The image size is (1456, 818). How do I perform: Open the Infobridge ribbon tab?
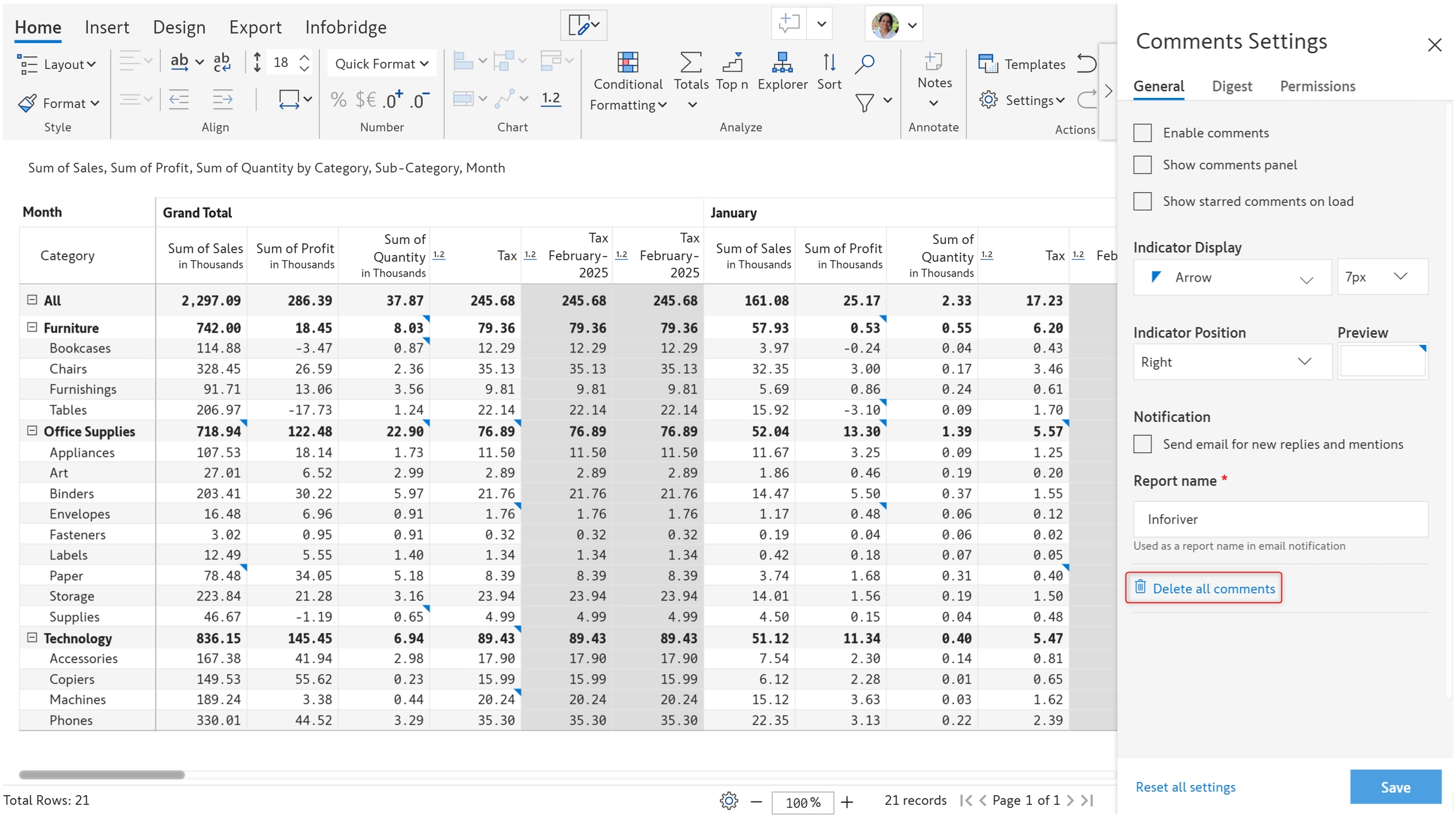345,27
